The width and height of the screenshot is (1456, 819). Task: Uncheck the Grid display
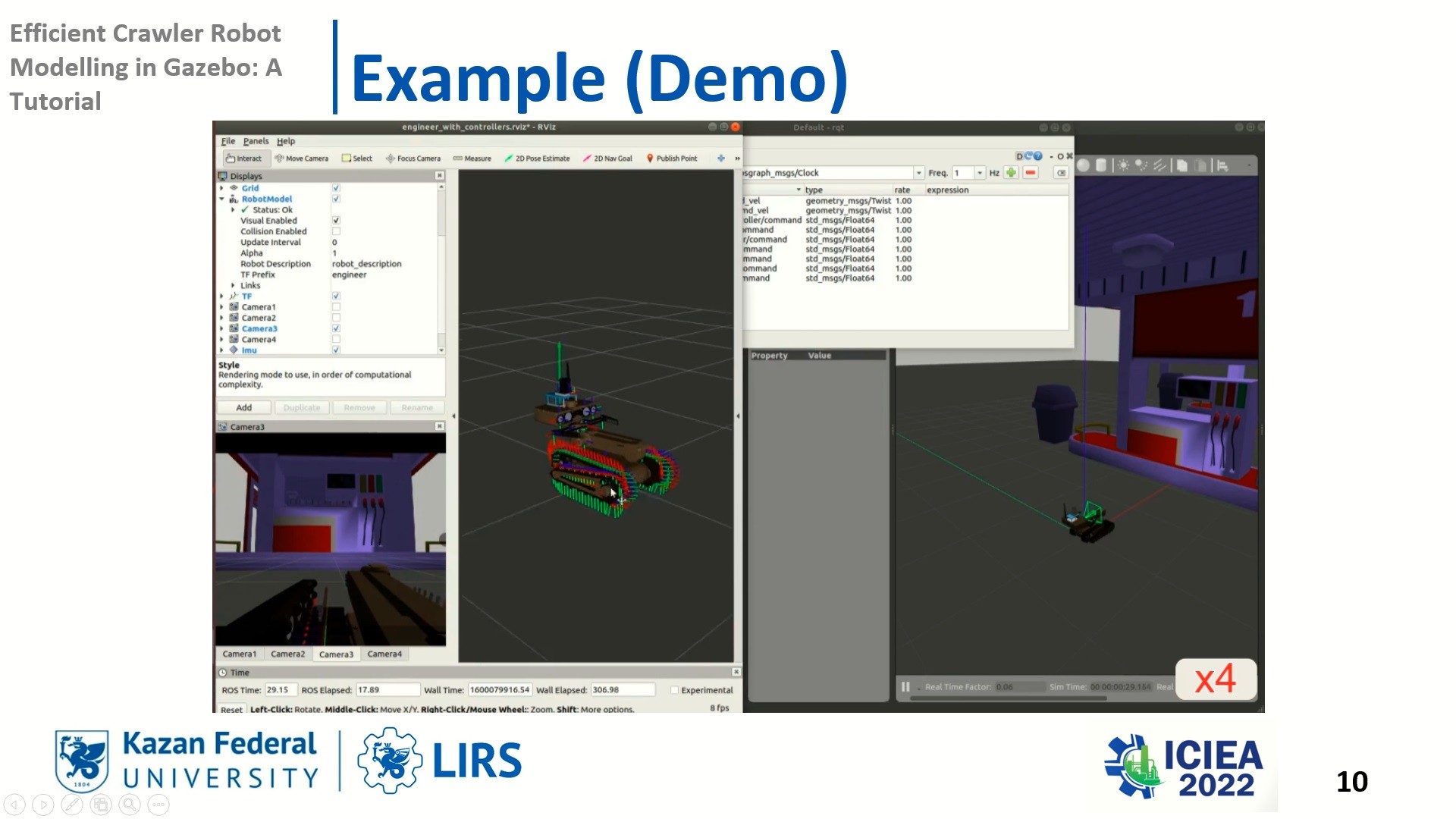(x=334, y=187)
